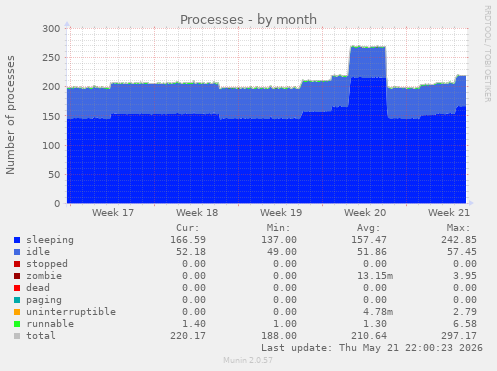
Task: Click the 'stopped' legend label
Action: [47, 264]
